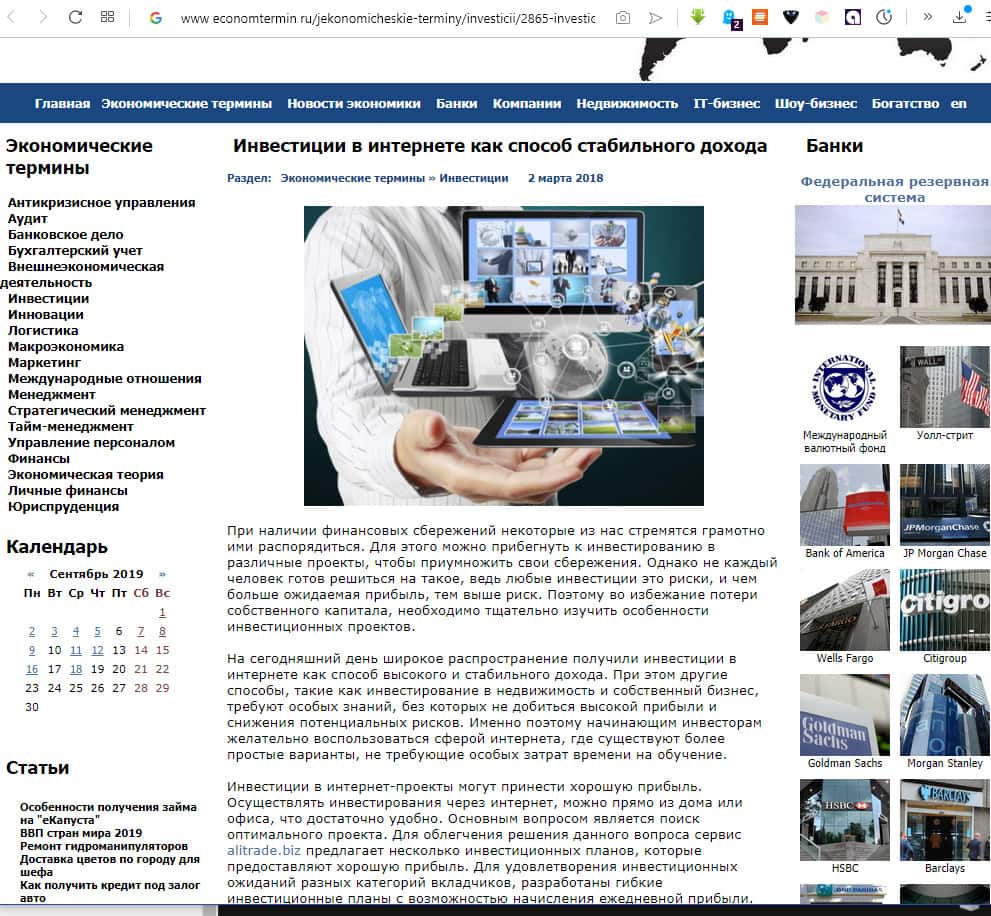Expand hidden extensions with double chevron

[x=927, y=17]
